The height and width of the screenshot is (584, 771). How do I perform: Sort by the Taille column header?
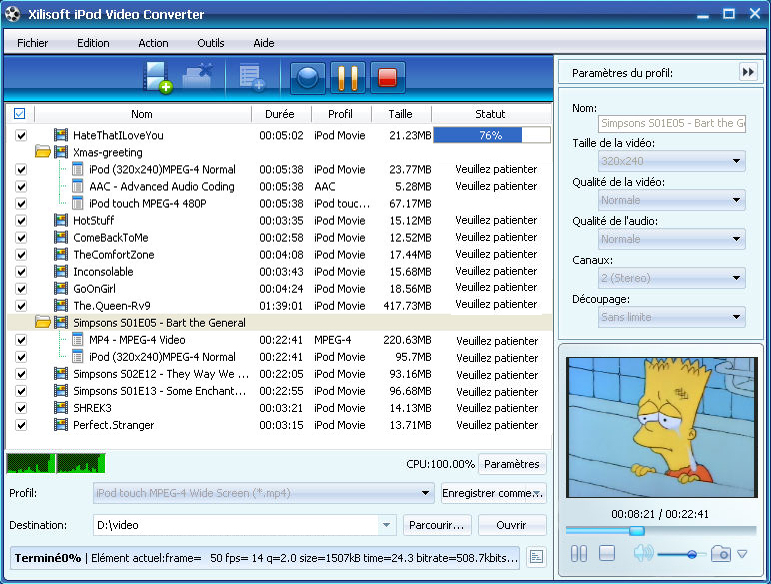(401, 114)
